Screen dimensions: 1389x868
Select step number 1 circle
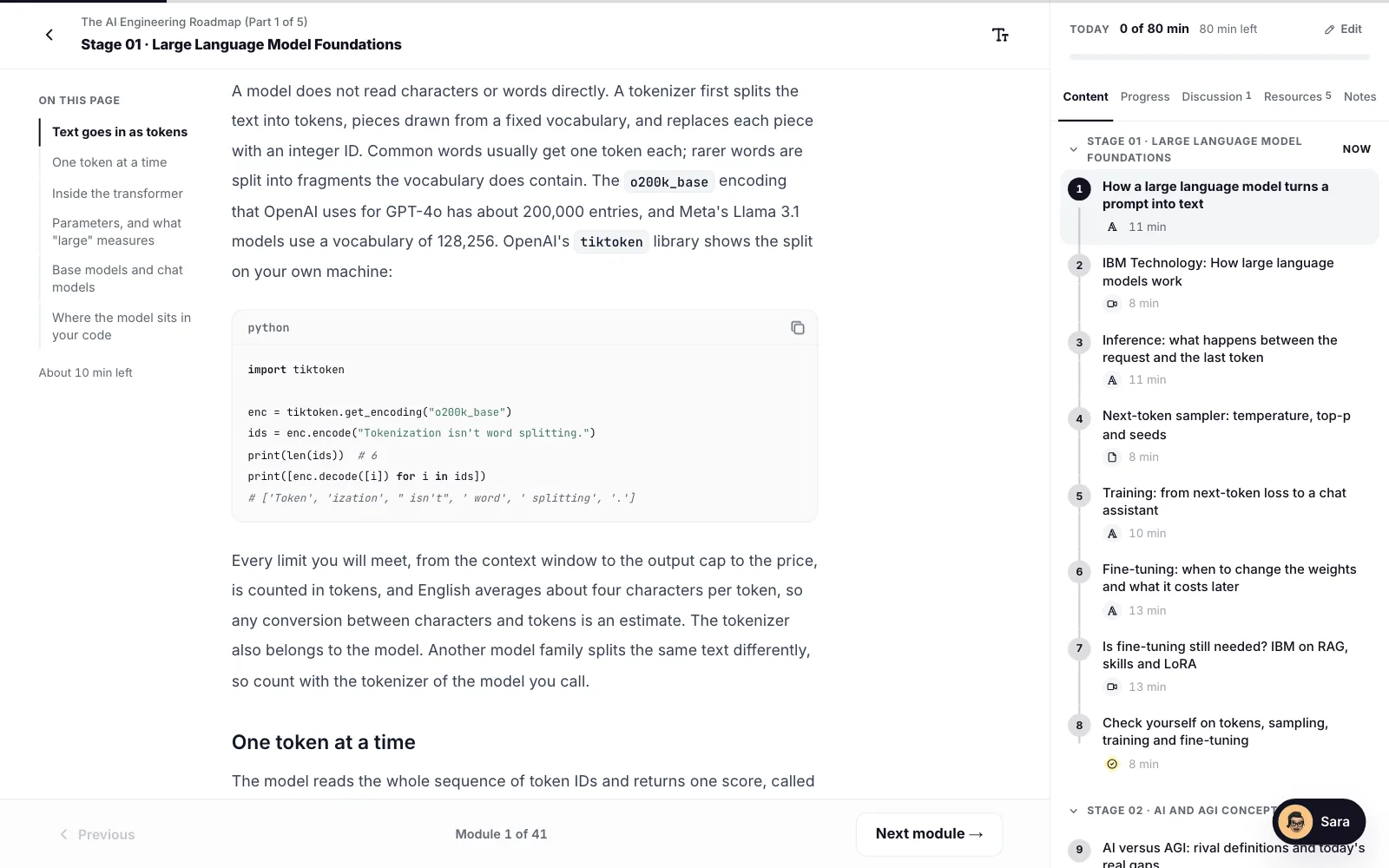1079,188
